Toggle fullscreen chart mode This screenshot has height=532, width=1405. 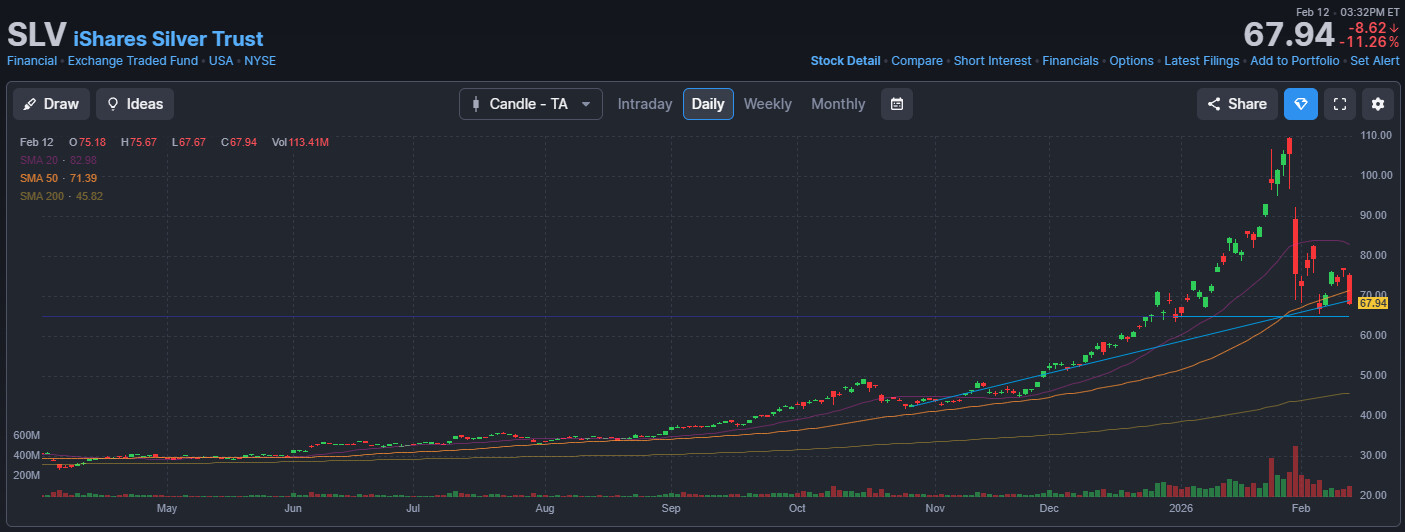tap(1340, 104)
